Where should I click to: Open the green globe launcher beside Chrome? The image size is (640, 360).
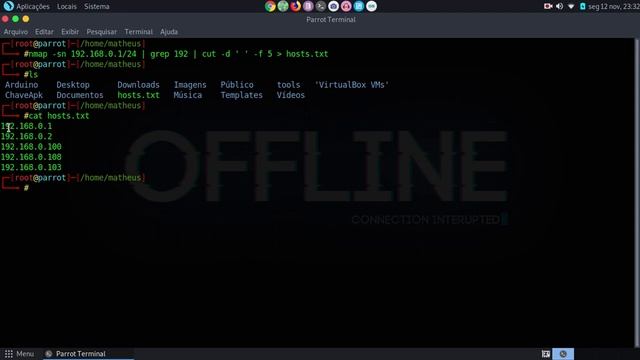(283, 6)
